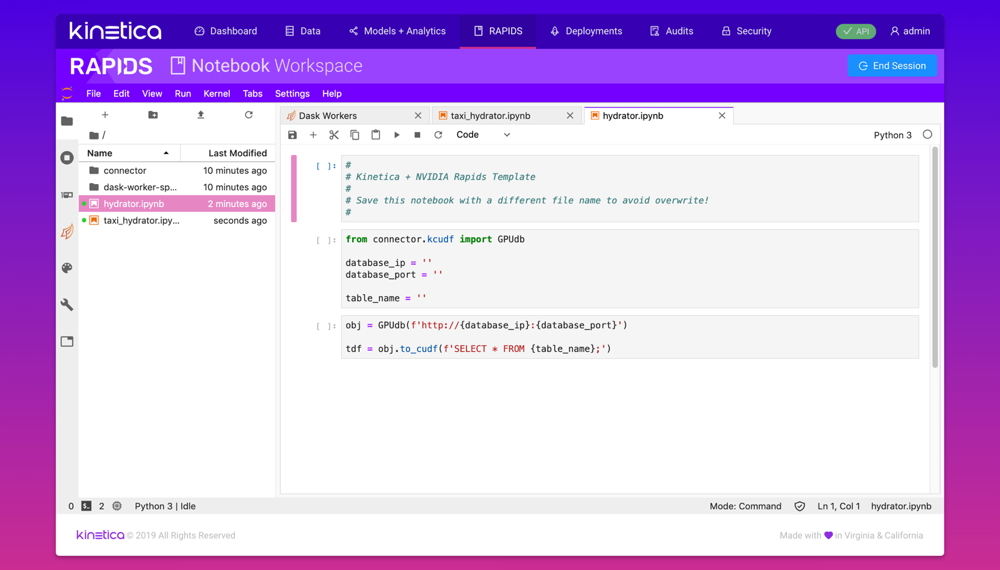The width and height of the screenshot is (1000, 570).
Task: Open the View menu
Action: pos(152,94)
